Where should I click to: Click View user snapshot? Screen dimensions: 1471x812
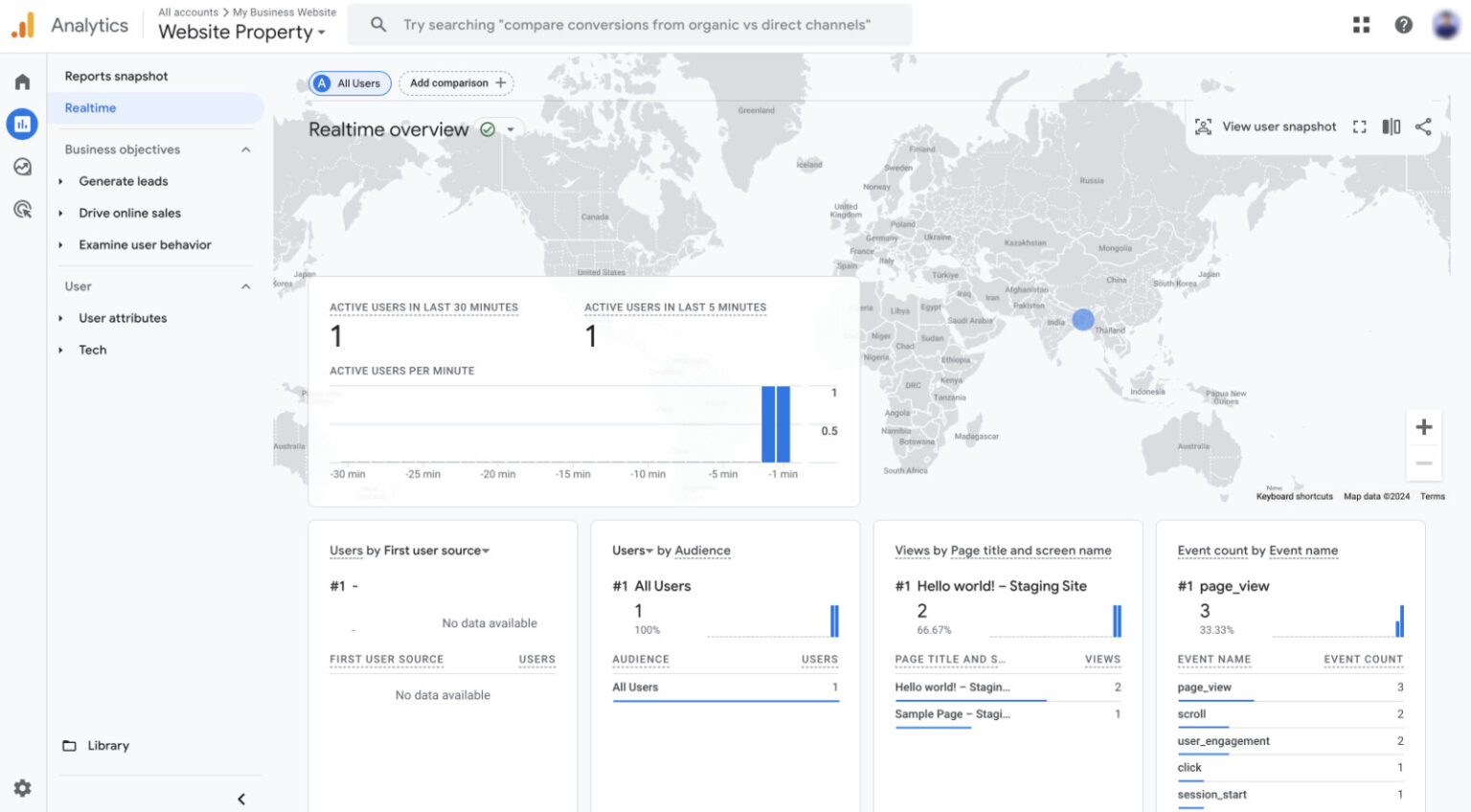point(1266,125)
